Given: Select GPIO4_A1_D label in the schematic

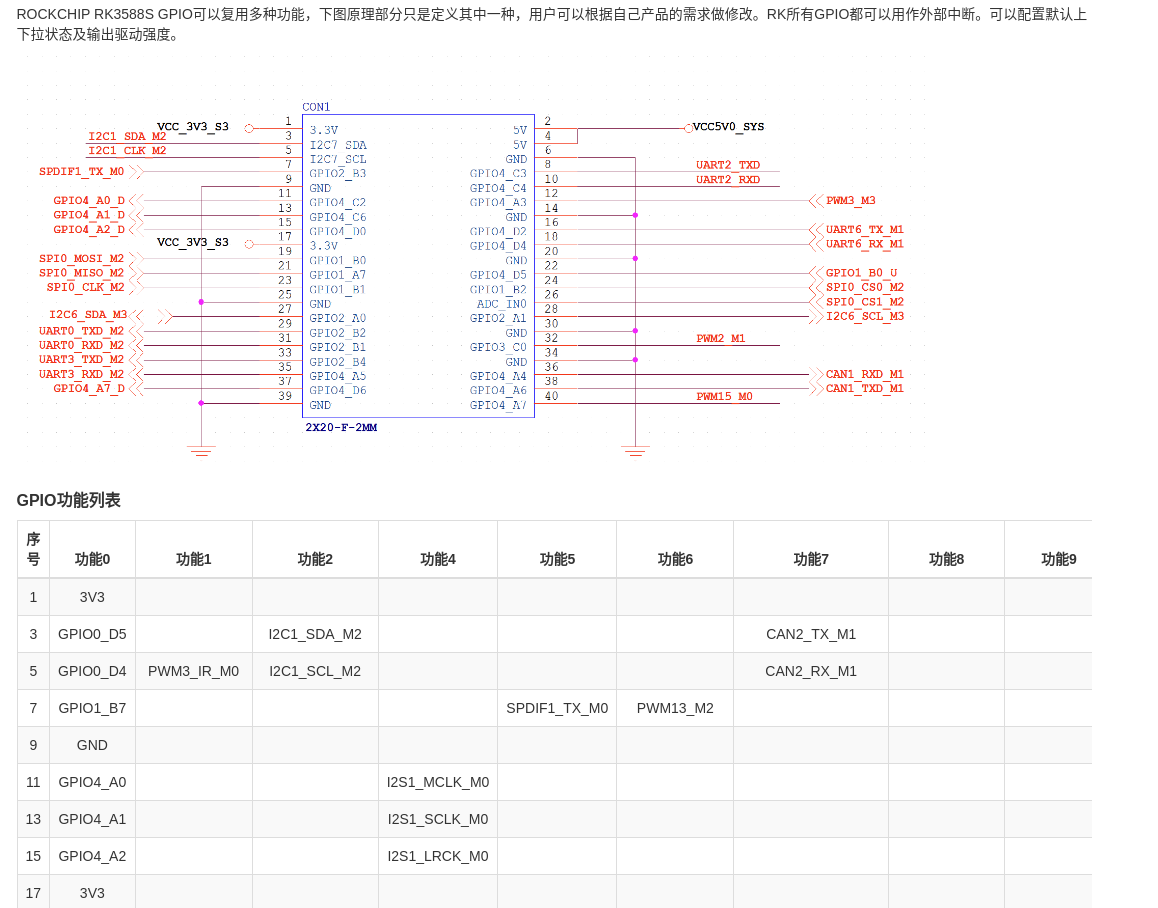Looking at the screenshot, I should (x=89, y=215).
